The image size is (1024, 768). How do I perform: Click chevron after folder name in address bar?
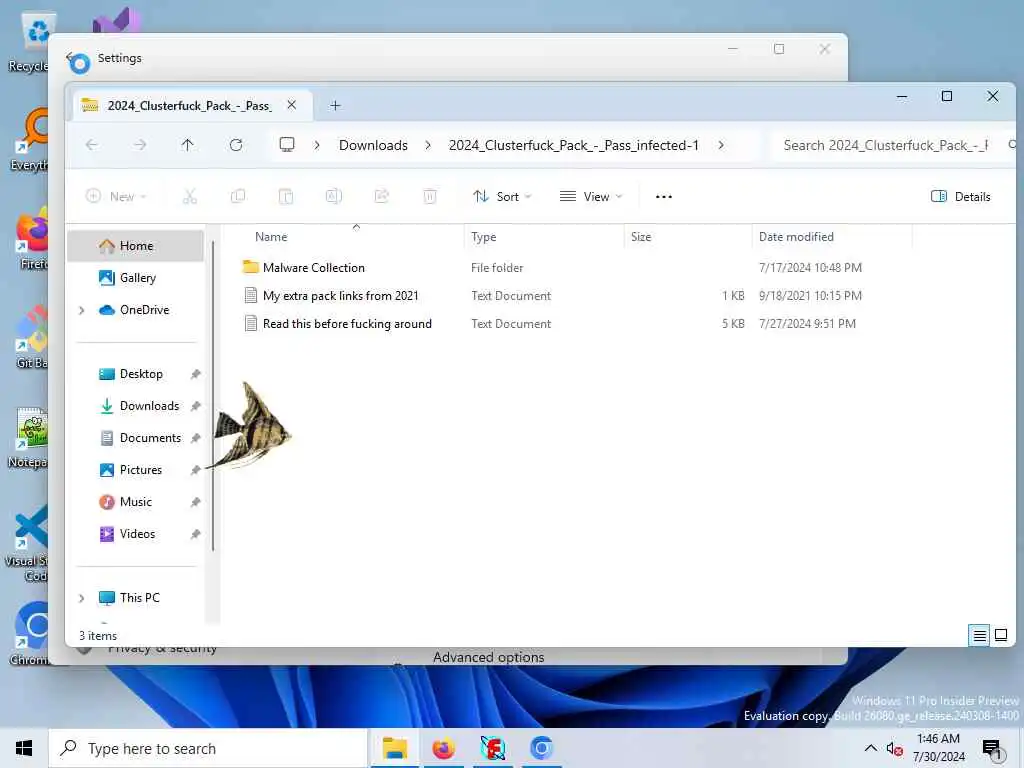point(721,145)
